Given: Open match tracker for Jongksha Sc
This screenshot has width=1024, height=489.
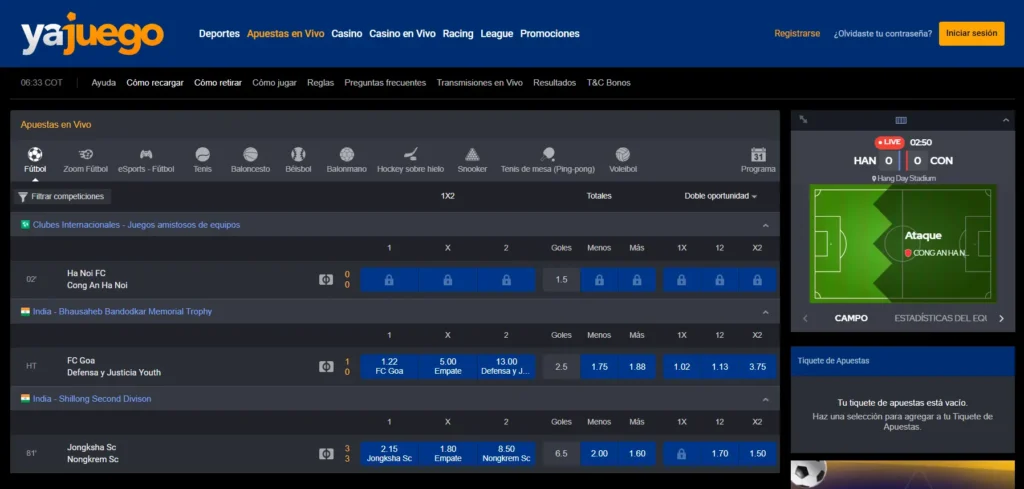Looking at the screenshot, I should click(325, 453).
